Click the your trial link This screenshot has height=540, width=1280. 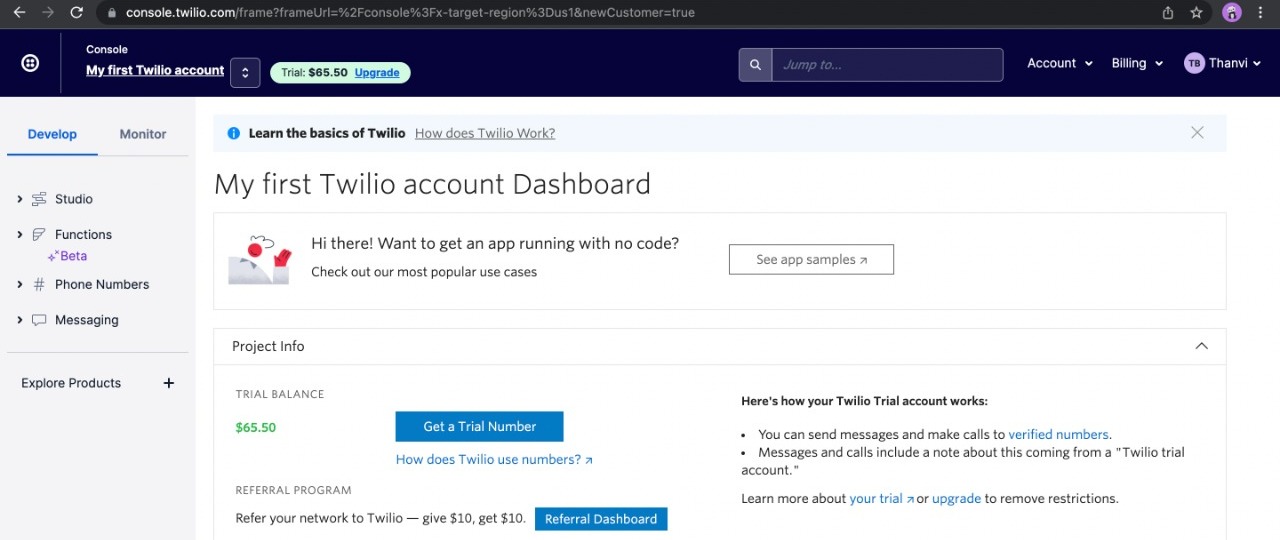pyautogui.click(x=881, y=498)
